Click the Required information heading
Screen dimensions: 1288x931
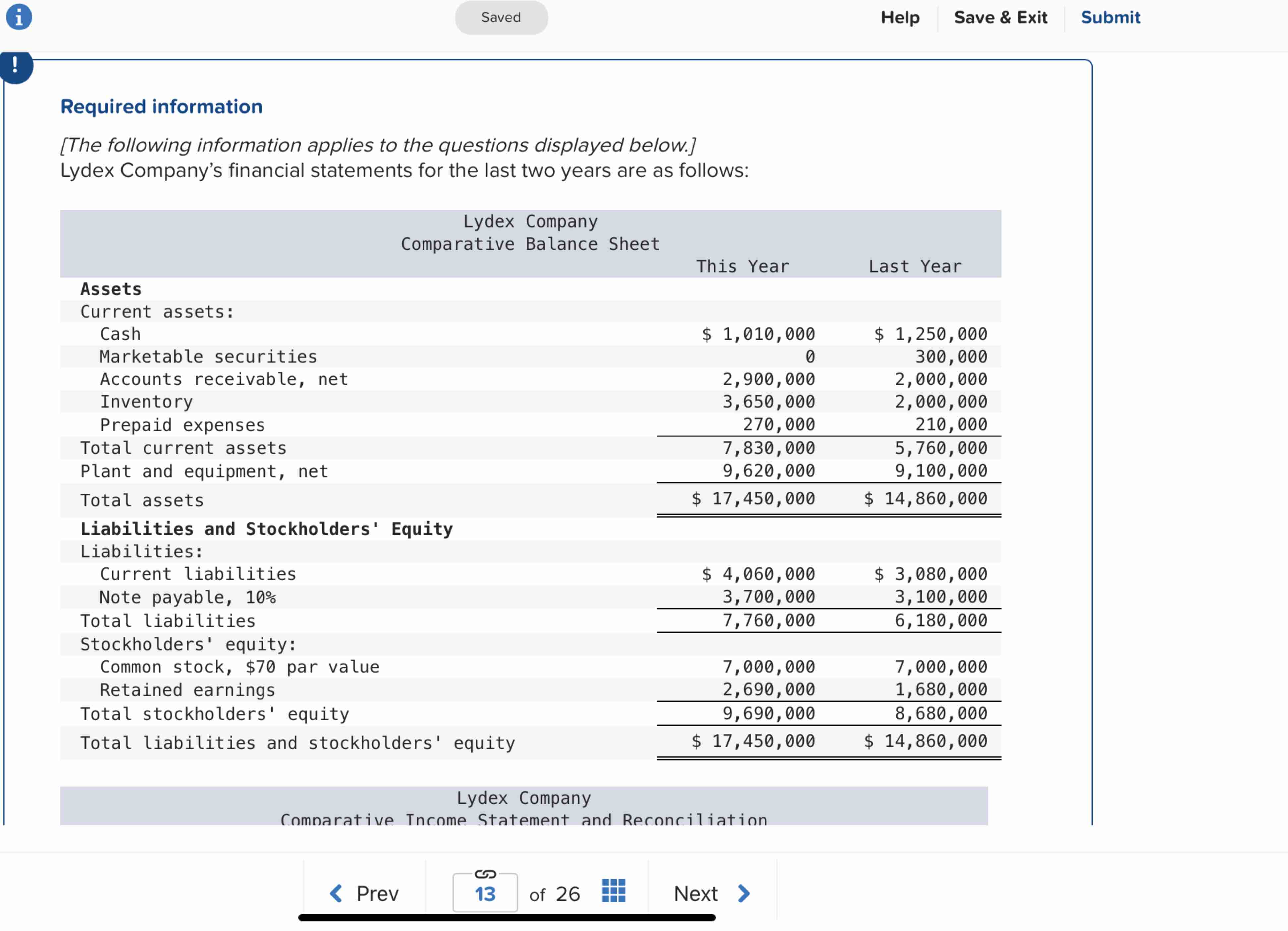click(x=161, y=107)
